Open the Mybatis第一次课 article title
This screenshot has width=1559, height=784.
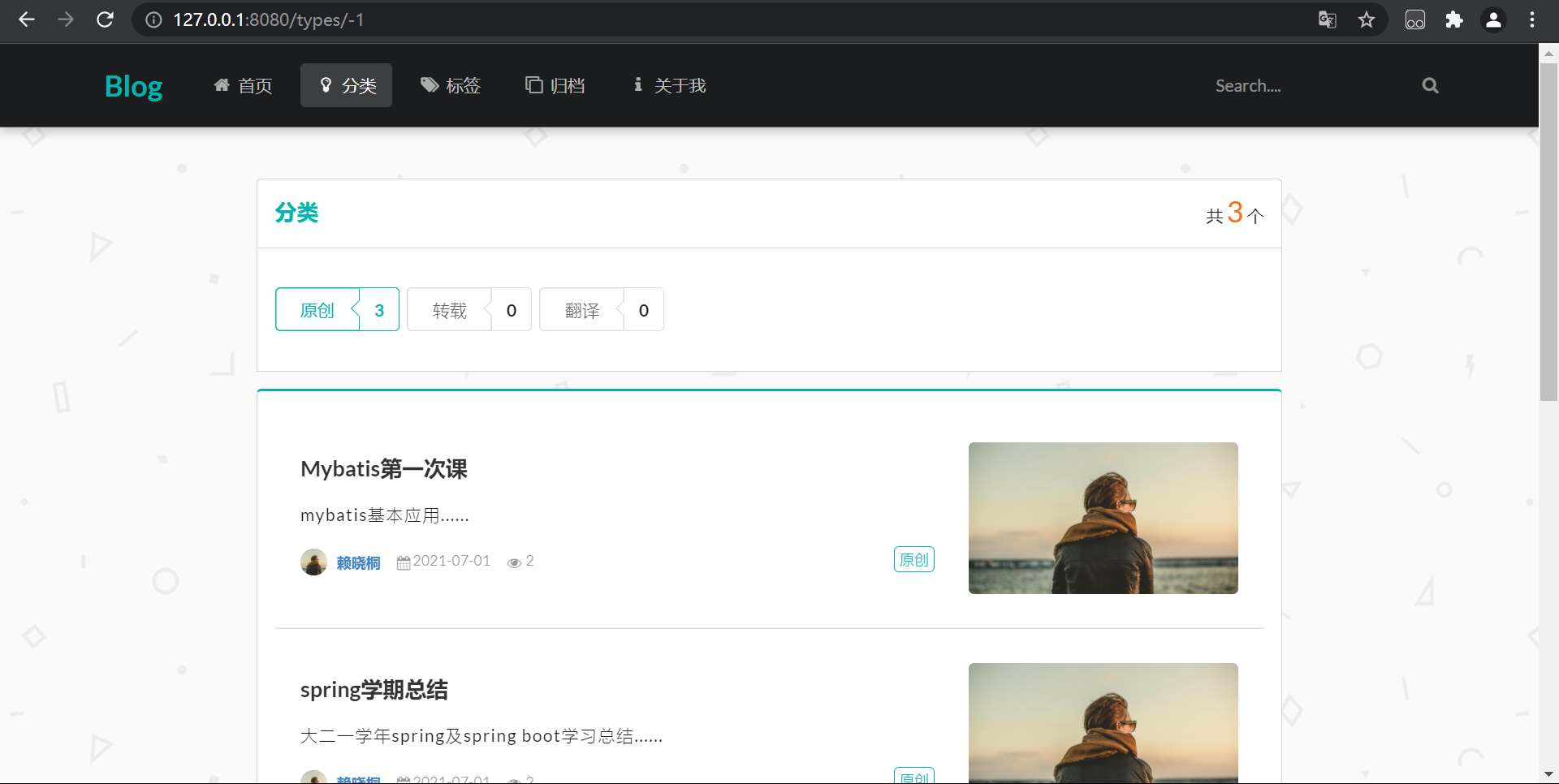pyautogui.click(x=384, y=469)
